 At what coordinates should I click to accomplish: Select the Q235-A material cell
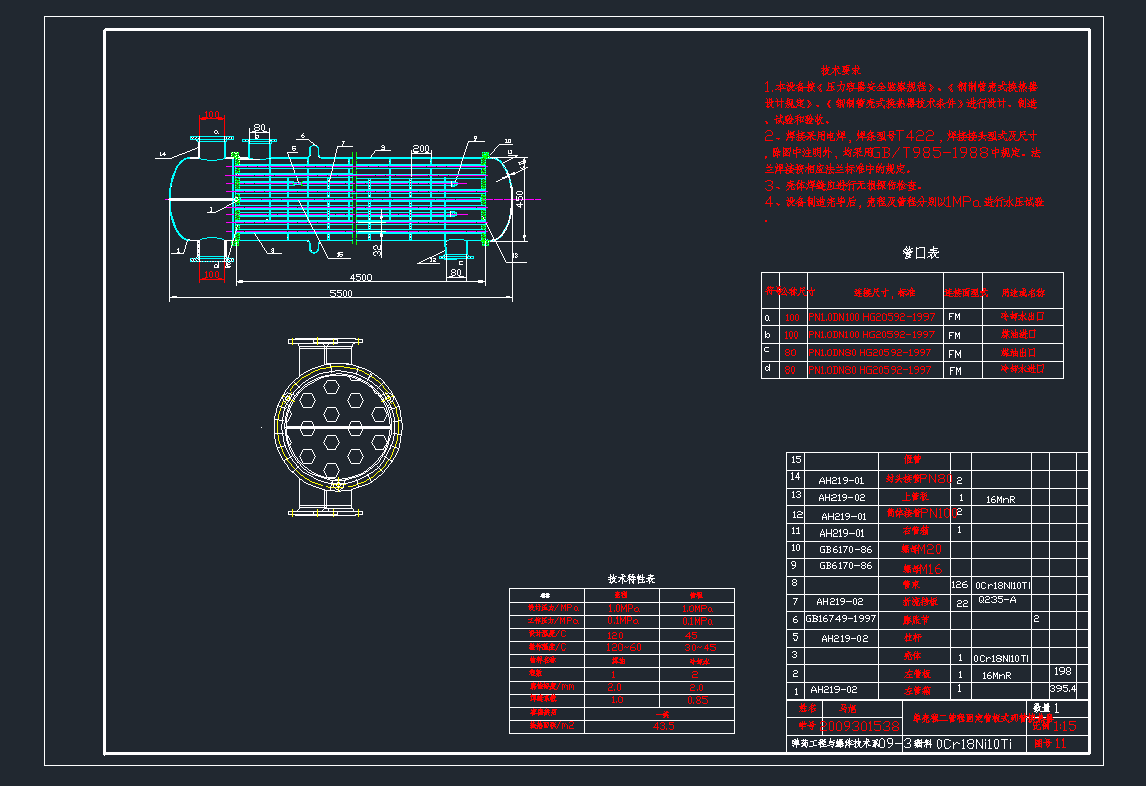coord(996,600)
